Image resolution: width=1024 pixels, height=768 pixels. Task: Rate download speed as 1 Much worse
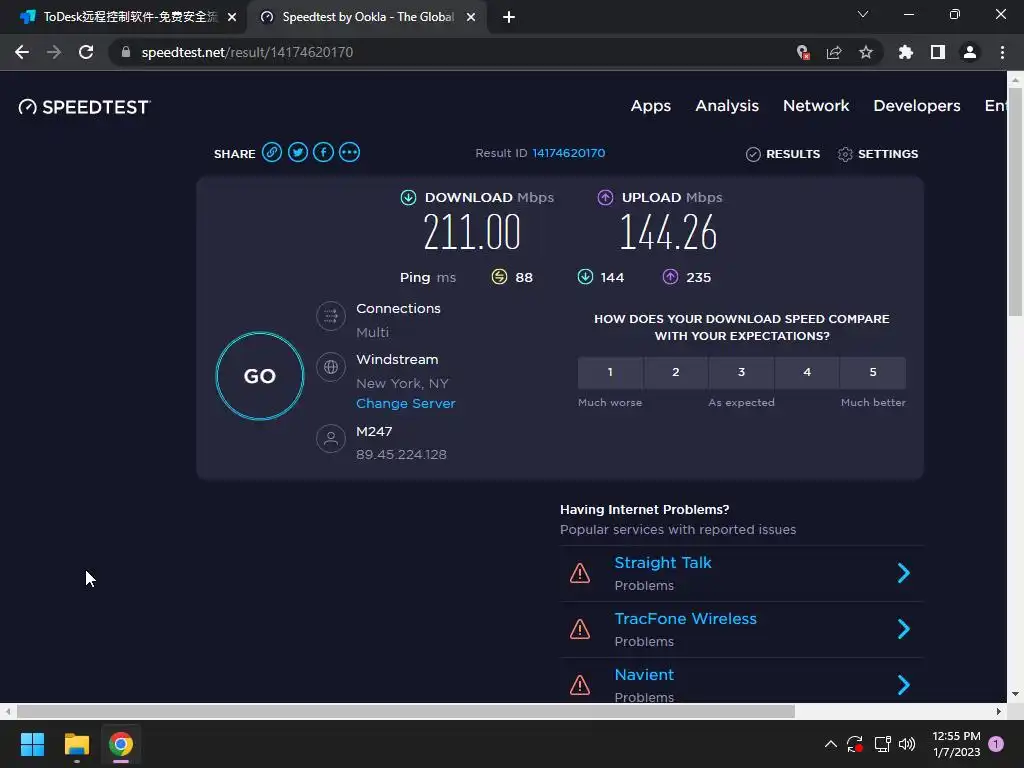coord(610,372)
